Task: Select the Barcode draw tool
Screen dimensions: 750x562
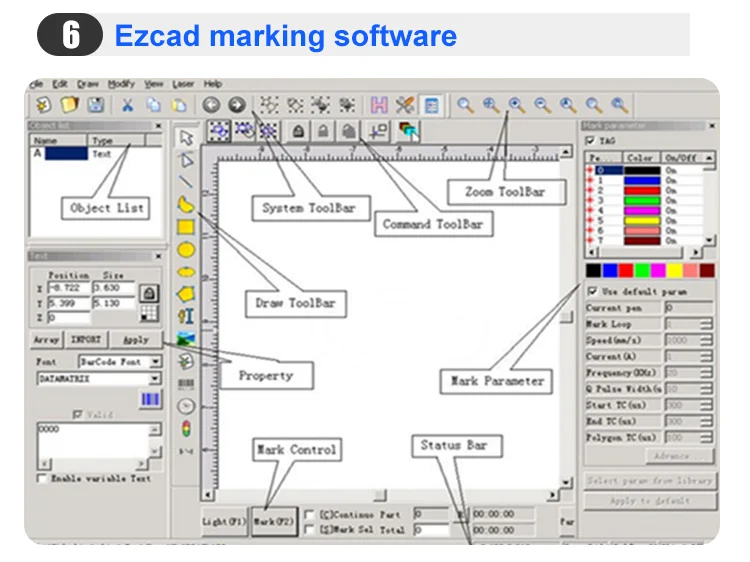Action: pyautogui.click(x=186, y=383)
